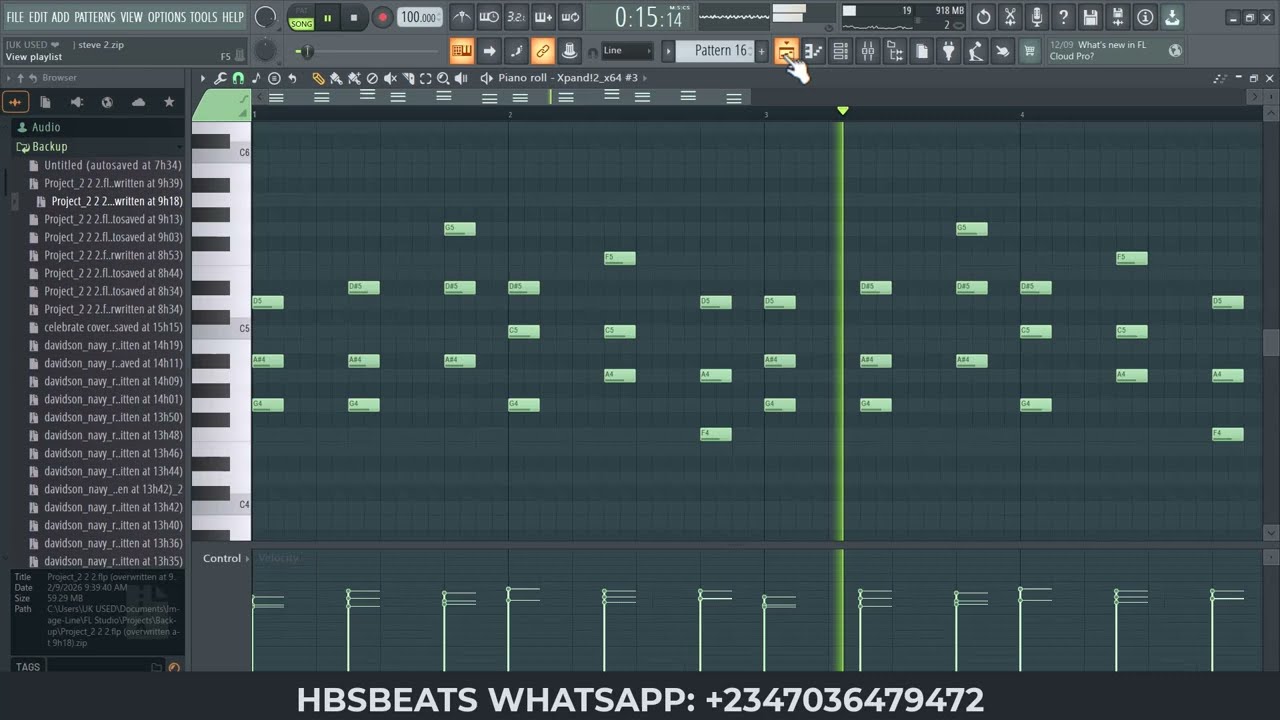Open the Line snap dropdown
This screenshot has width=1280, height=720.
pos(627,51)
